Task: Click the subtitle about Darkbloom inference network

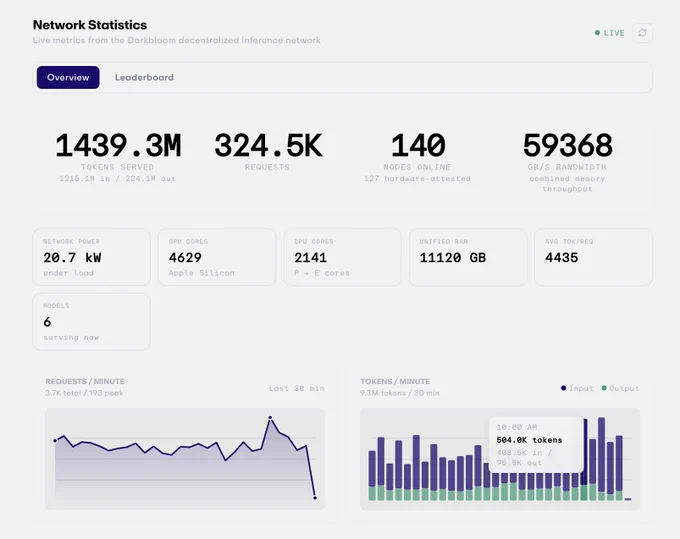Action: tap(177, 40)
